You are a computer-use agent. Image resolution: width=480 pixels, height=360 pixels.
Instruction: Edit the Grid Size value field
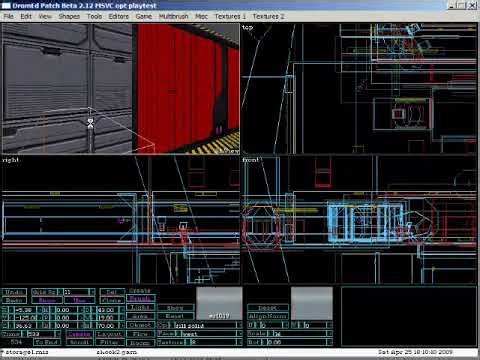pyautogui.click(x=76, y=292)
